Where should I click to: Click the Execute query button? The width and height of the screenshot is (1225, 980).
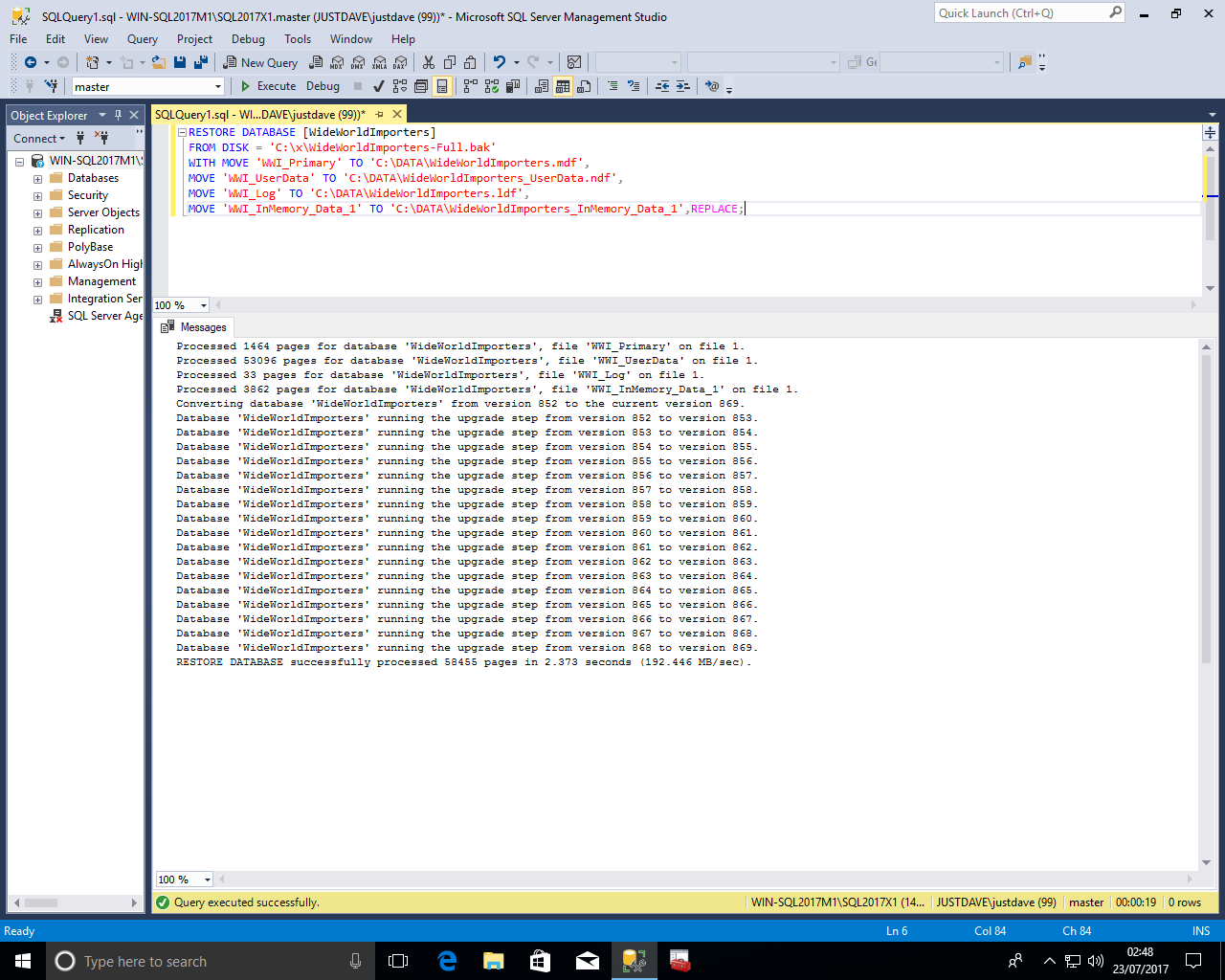click(268, 86)
